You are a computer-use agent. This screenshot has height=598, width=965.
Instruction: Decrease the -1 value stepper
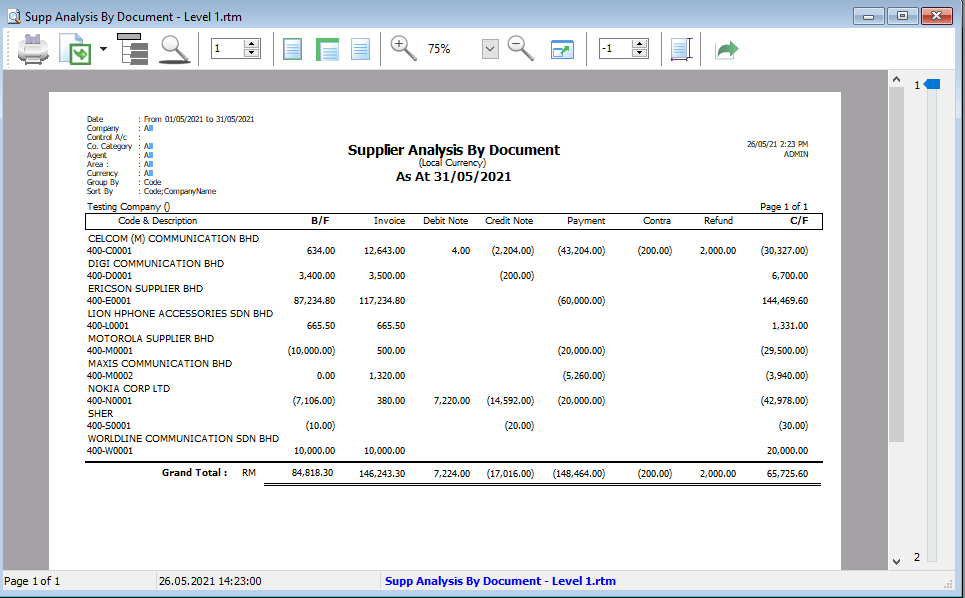point(639,53)
